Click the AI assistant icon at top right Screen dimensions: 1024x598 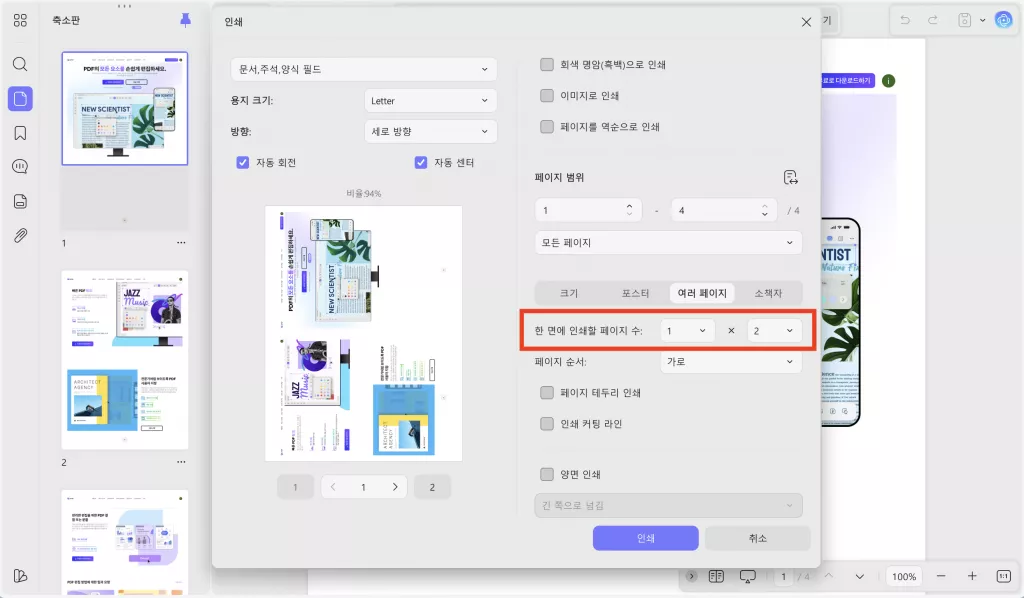(x=1005, y=19)
